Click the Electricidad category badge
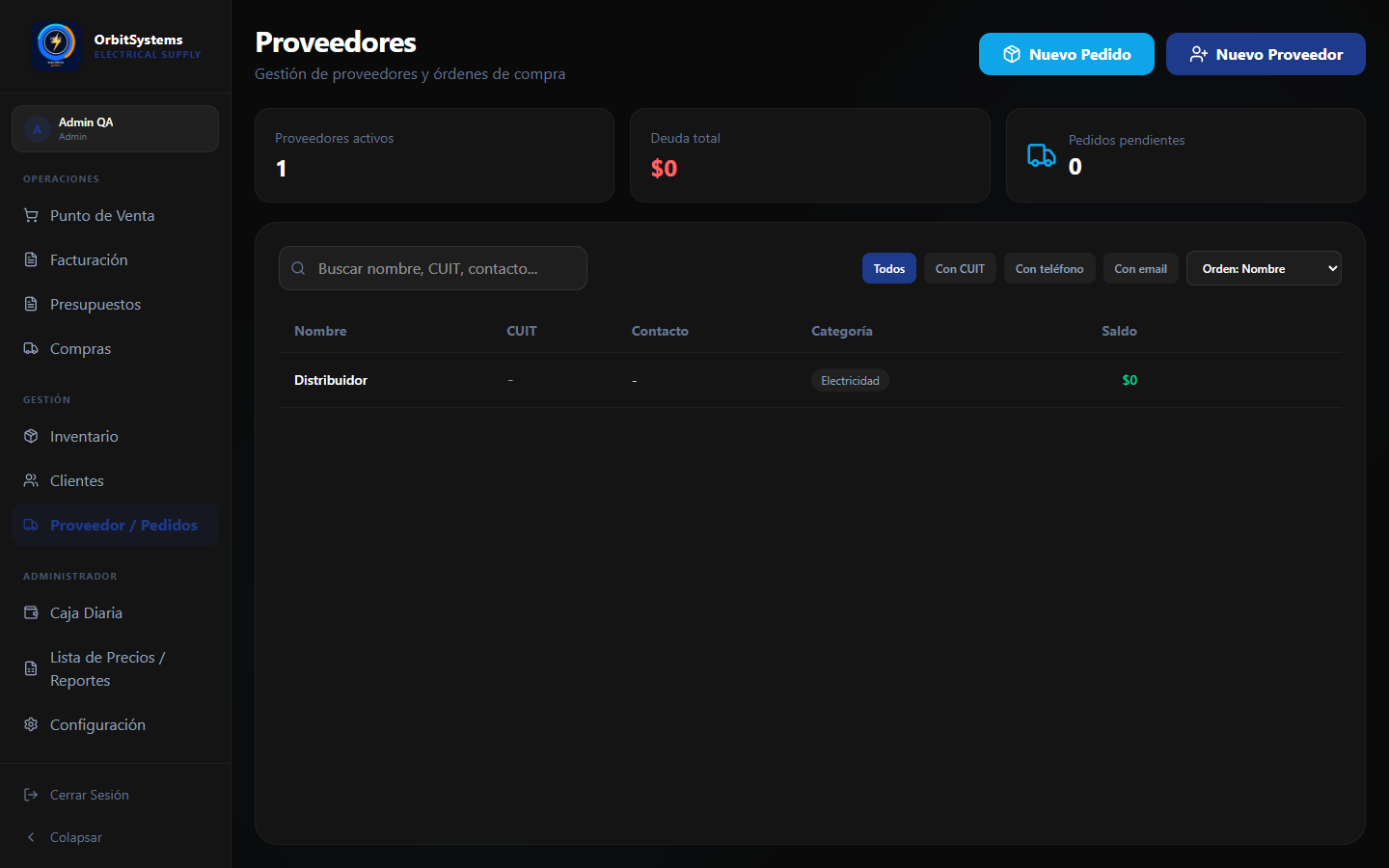Screen dimensions: 1389x868 click(850, 380)
